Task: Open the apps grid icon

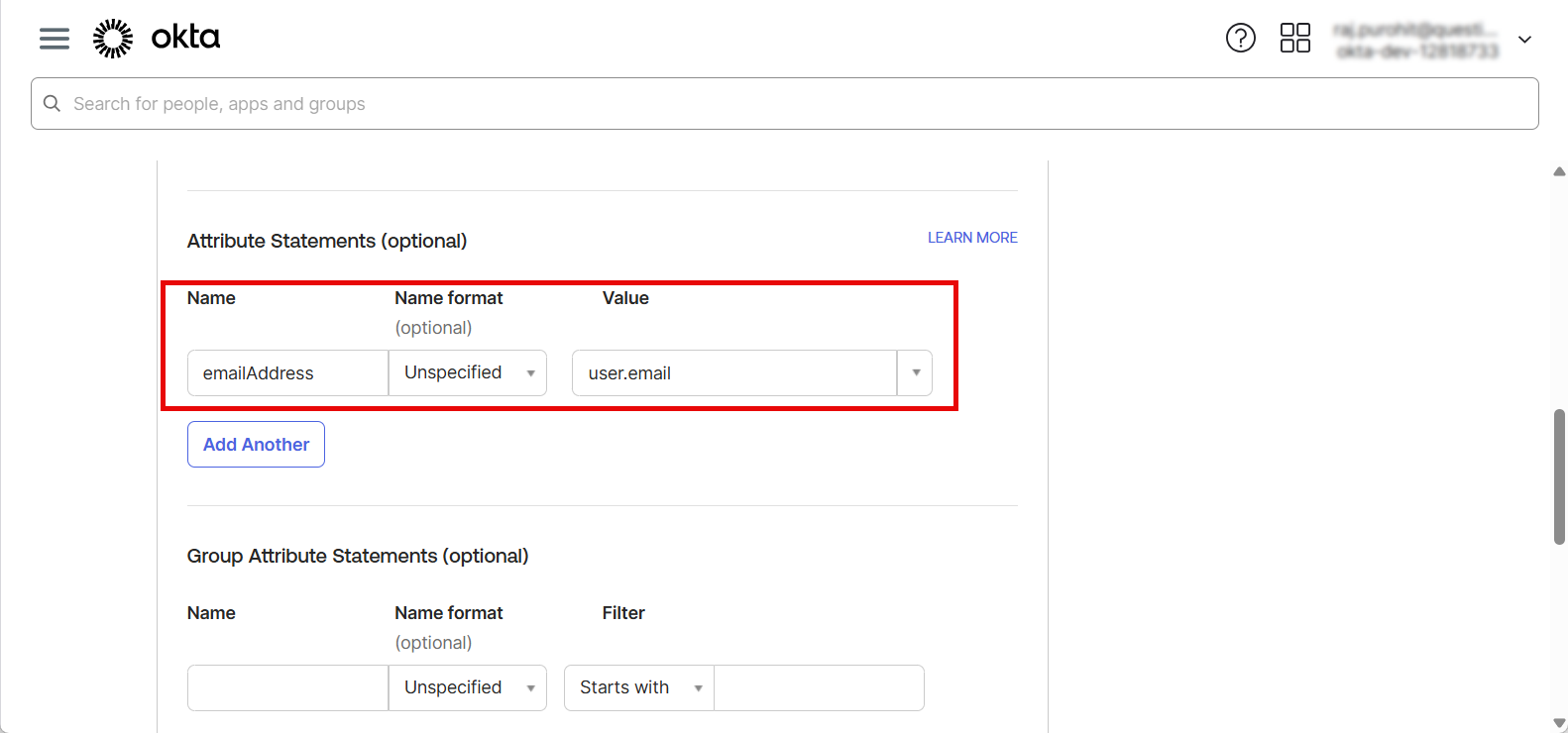Action: pos(1294,38)
